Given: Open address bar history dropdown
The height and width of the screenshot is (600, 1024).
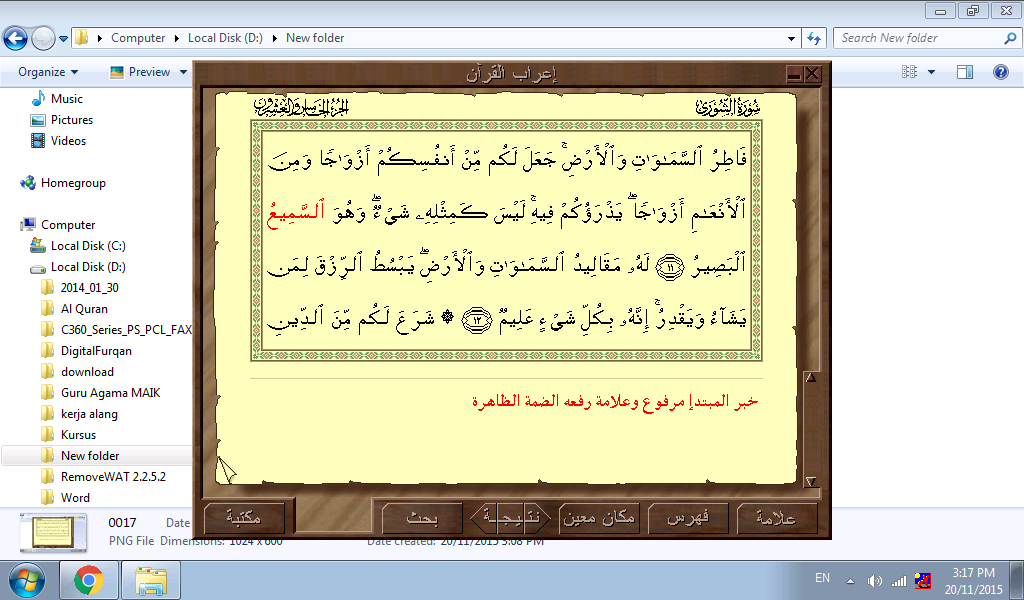Looking at the screenshot, I should coord(791,39).
